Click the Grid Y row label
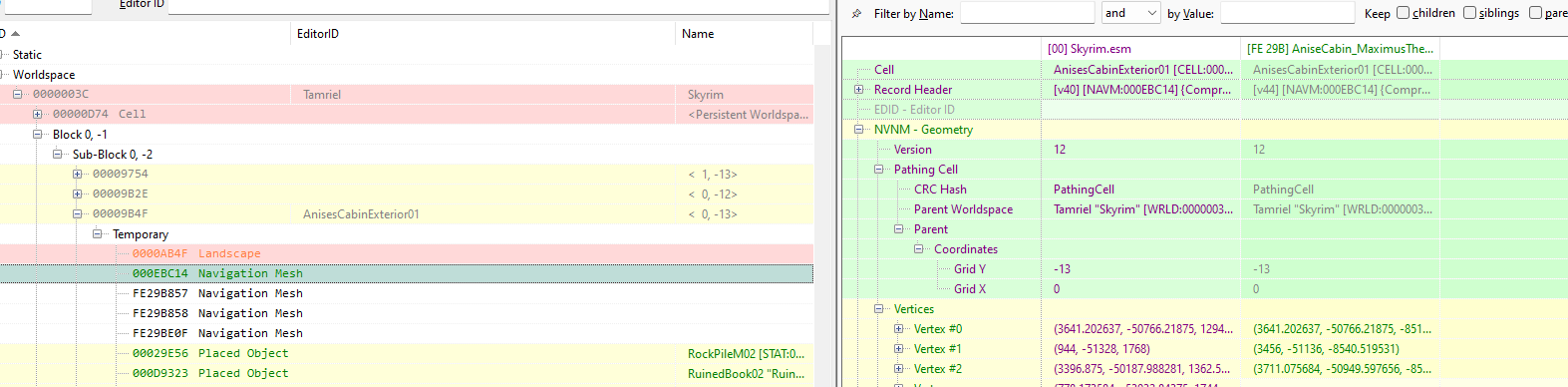The height and width of the screenshot is (387, 1568). point(970,269)
